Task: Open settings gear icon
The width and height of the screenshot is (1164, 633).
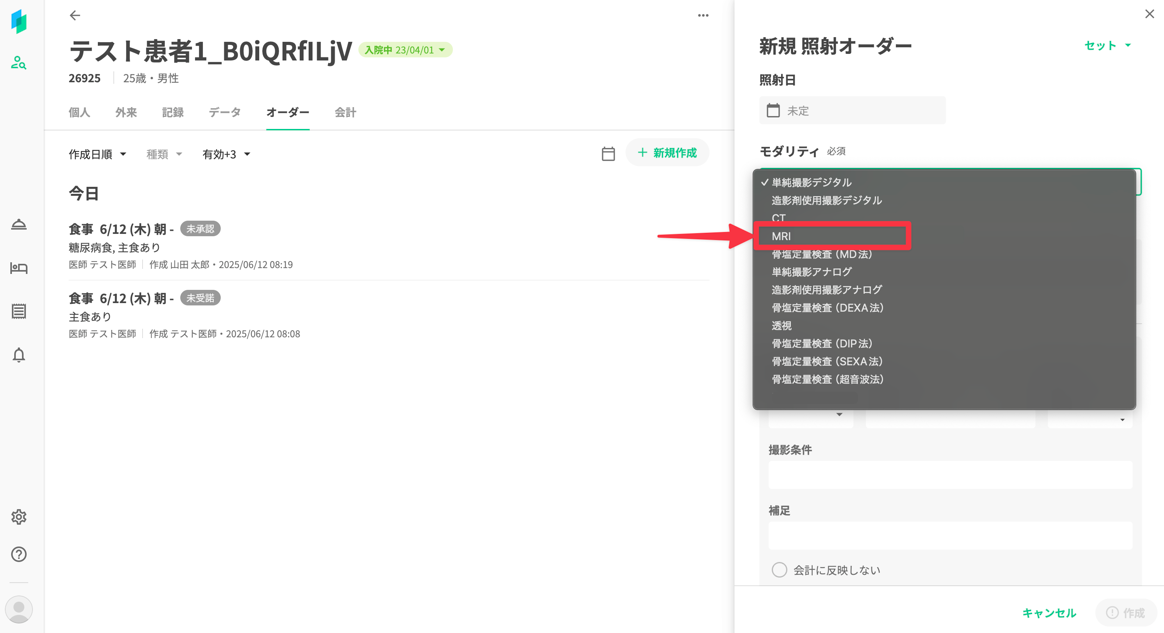Action: pyautogui.click(x=19, y=516)
